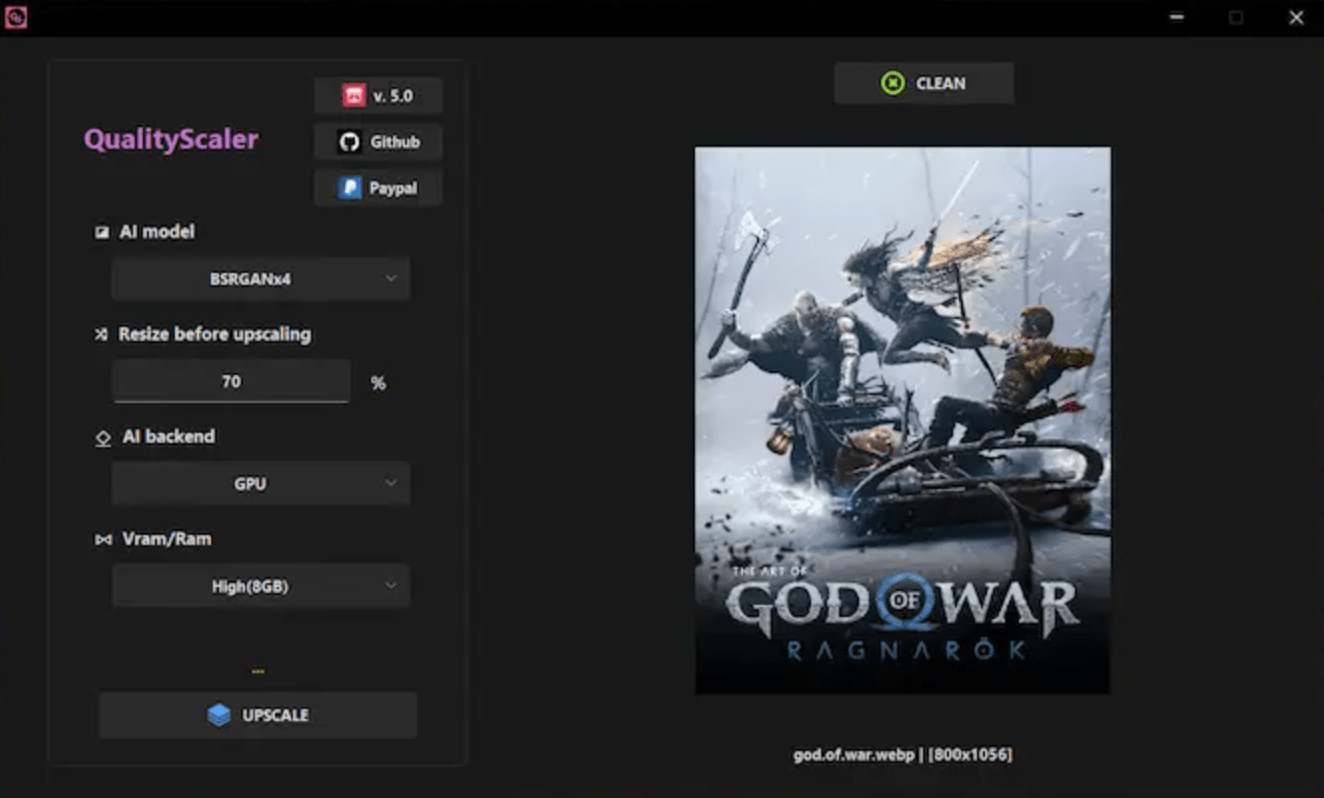Click the god.of.war.webp file info text
Viewport: 1324px width, 798px height.
tap(903, 755)
